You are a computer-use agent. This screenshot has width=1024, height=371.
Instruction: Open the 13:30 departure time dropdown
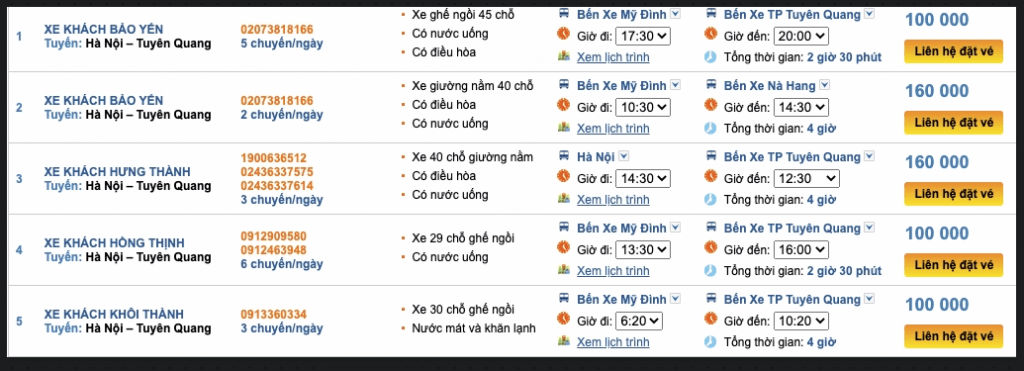643,250
